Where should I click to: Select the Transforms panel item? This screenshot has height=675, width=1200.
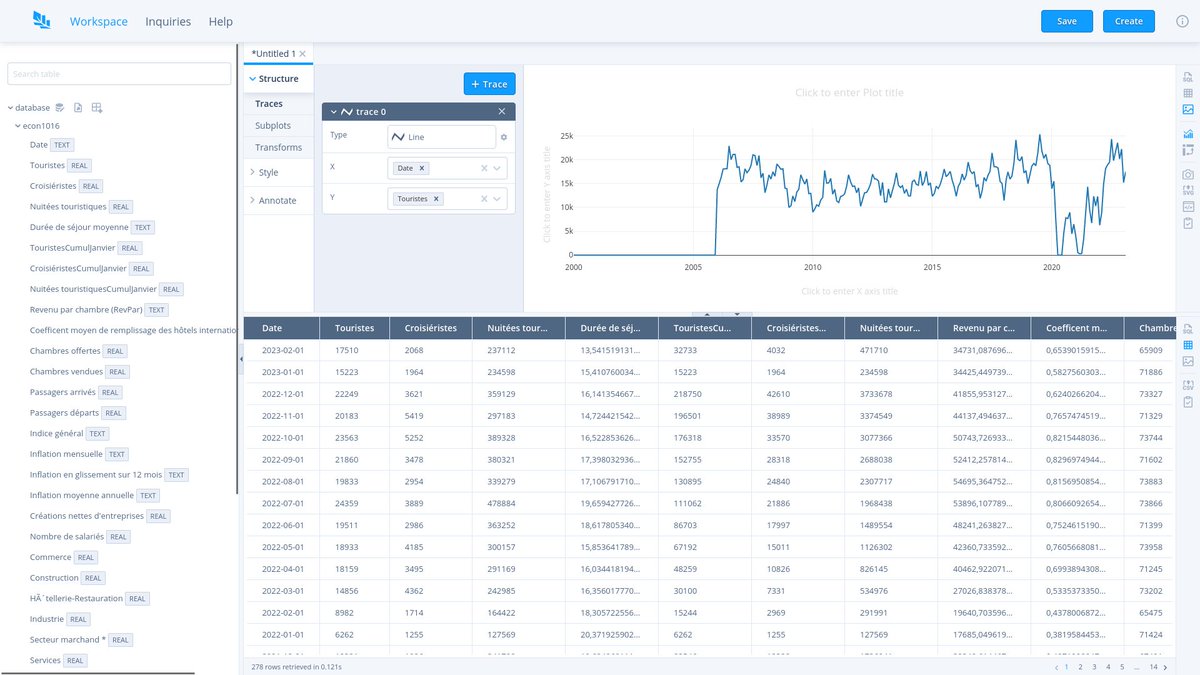coord(279,148)
